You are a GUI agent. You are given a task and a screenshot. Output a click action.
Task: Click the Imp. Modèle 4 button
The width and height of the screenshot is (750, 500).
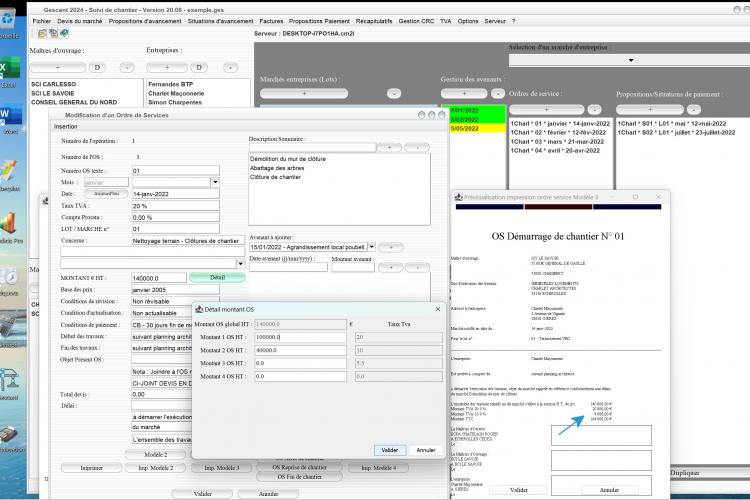pyautogui.click(x=378, y=467)
